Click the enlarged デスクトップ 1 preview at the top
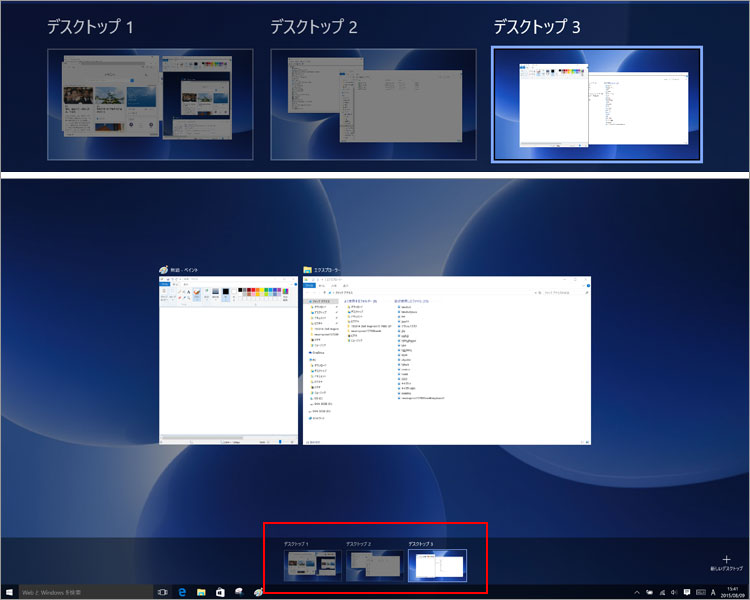 [150, 104]
